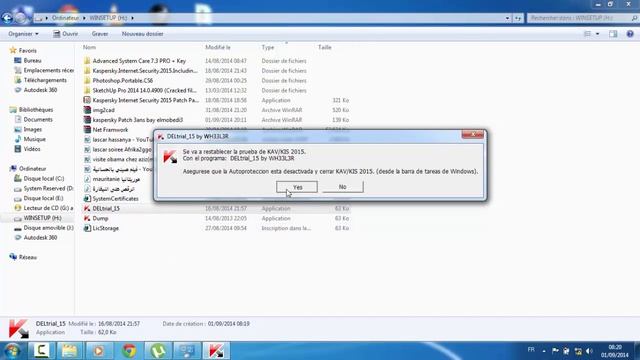Select Bureau in the sidebar
This screenshot has height=360, width=640.
(32, 60)
